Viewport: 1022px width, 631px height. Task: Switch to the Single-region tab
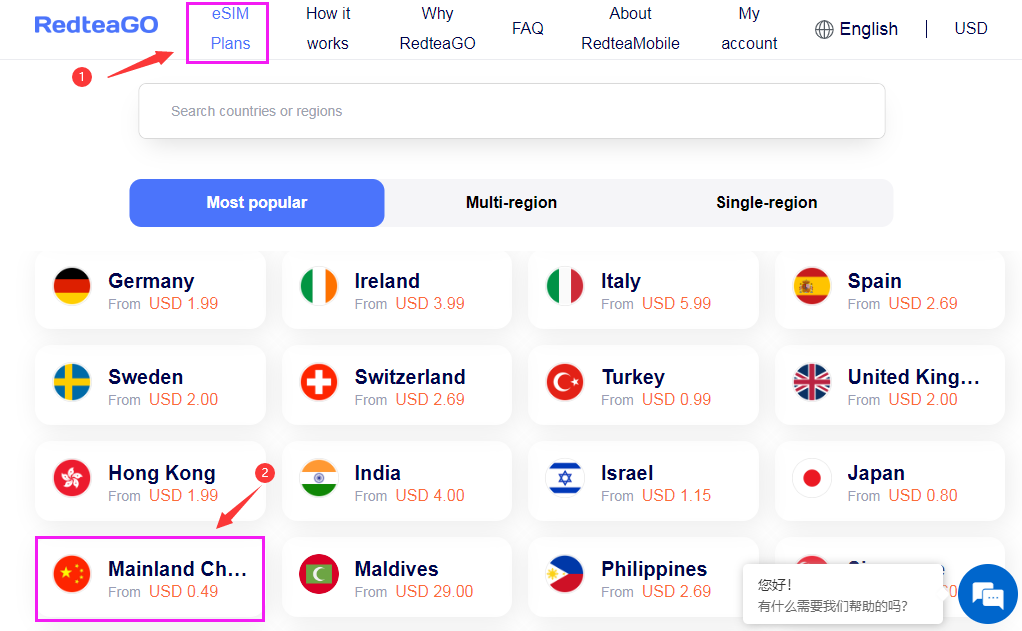(x=766, y=203)
